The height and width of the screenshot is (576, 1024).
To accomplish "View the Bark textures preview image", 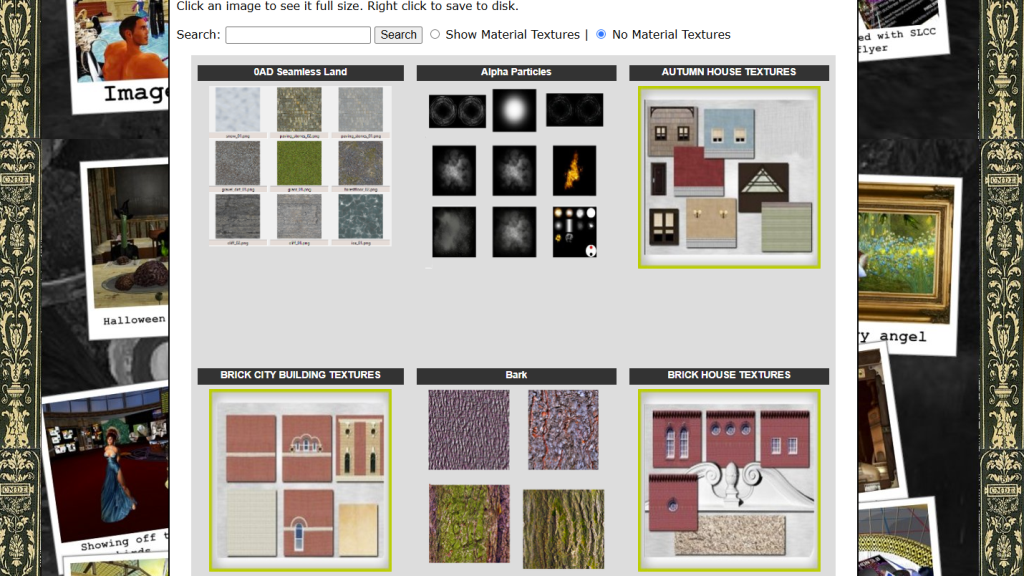I will tap(516, 480).
